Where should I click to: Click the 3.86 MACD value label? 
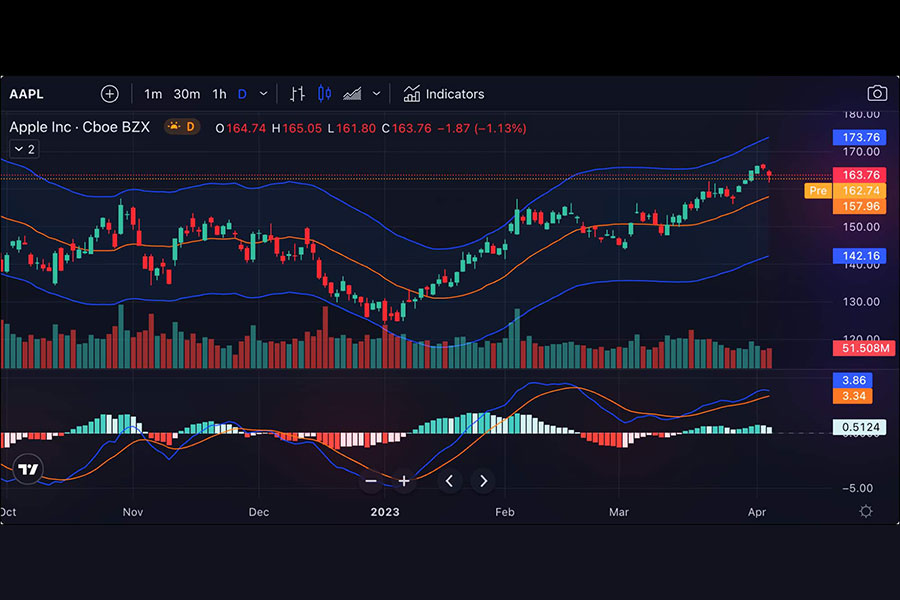853,380
